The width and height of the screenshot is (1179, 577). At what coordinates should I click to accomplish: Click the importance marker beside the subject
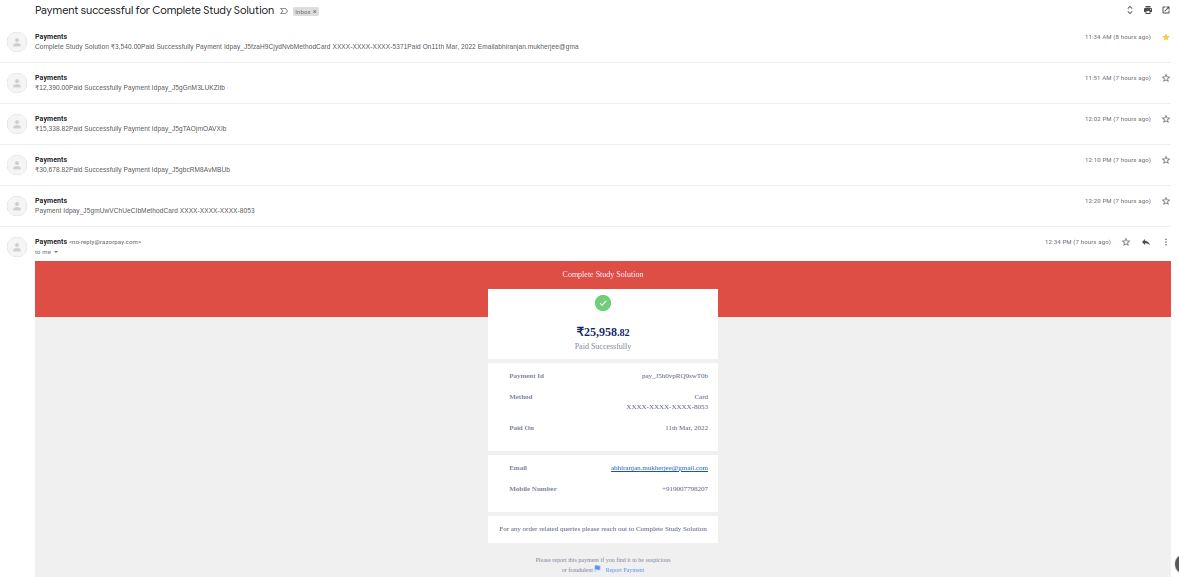284,11
